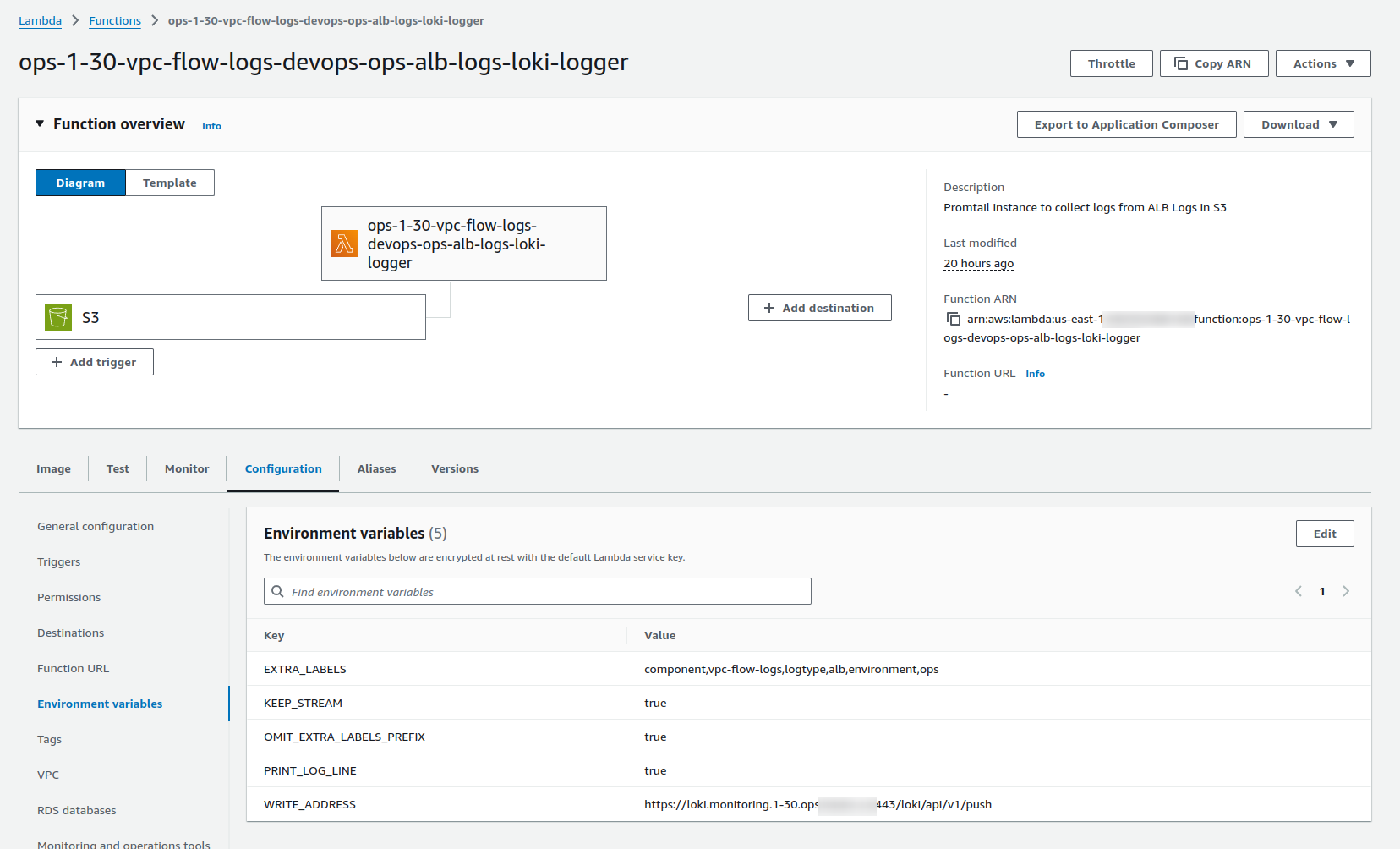This screenshot has width=1400, height=849.
Task: Copy the Function ARN with the copy icon
Action: (x=953, y=319)
